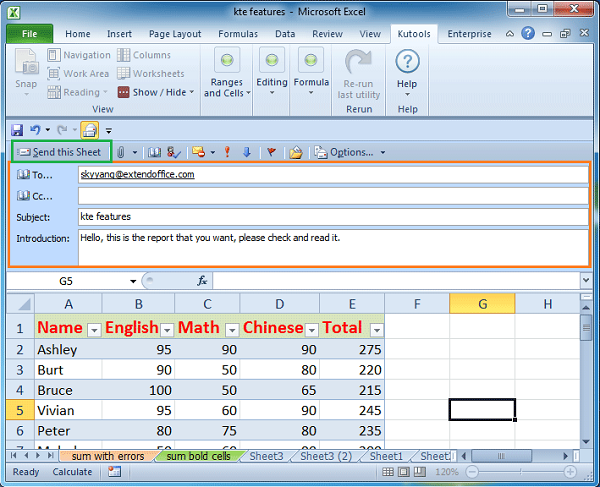Switch to the Page Layout tab

pyautogui.click(x=175, y=34)
